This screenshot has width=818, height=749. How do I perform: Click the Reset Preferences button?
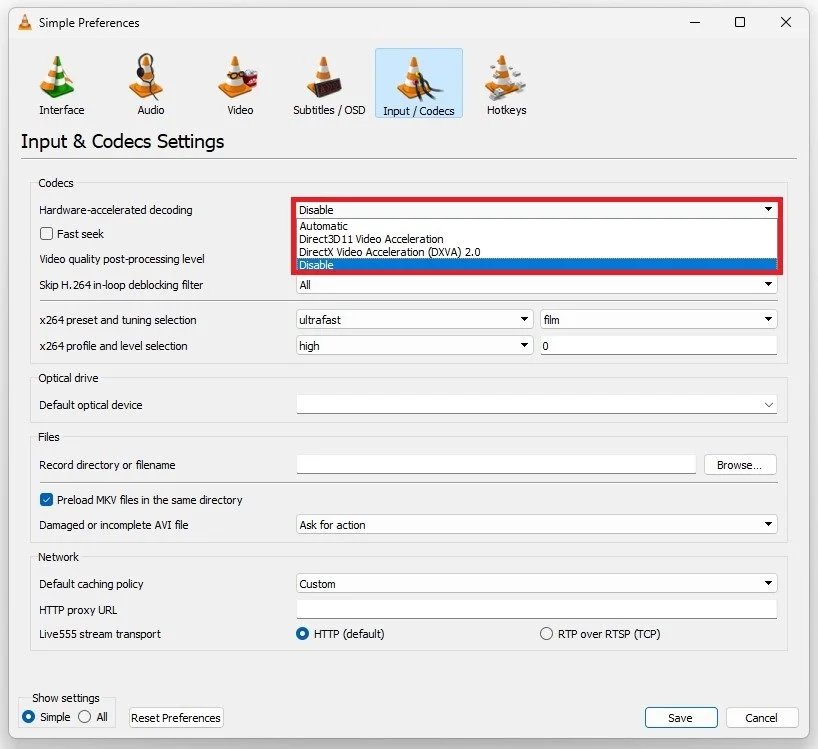(x=176, y=718)
